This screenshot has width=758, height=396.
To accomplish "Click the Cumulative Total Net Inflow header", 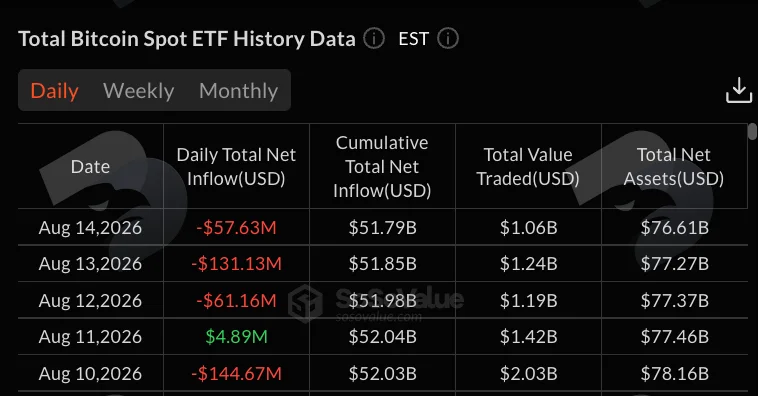I will click(382, 166).
